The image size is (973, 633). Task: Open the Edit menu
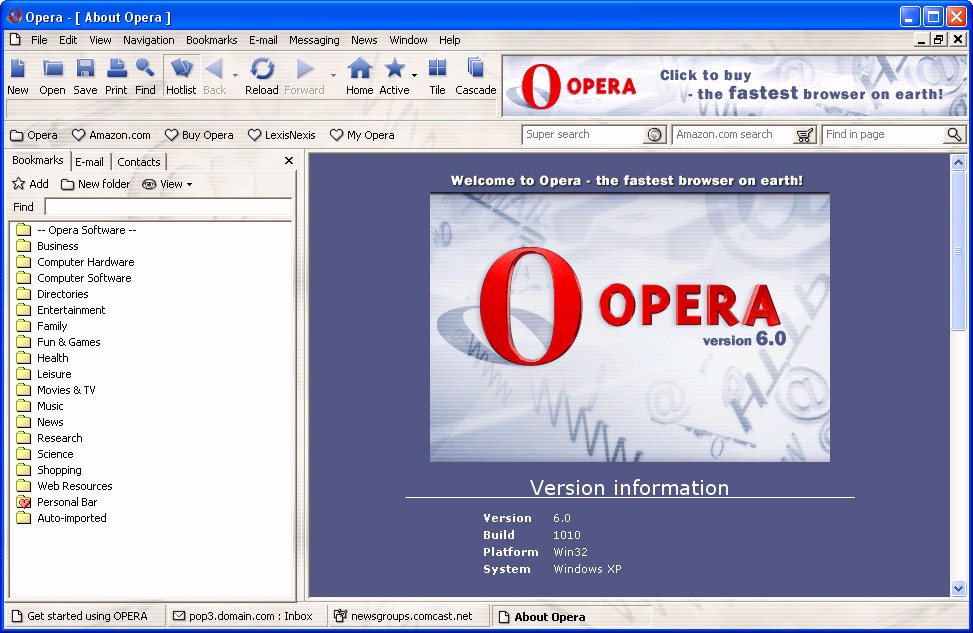(x=68, y=40)
